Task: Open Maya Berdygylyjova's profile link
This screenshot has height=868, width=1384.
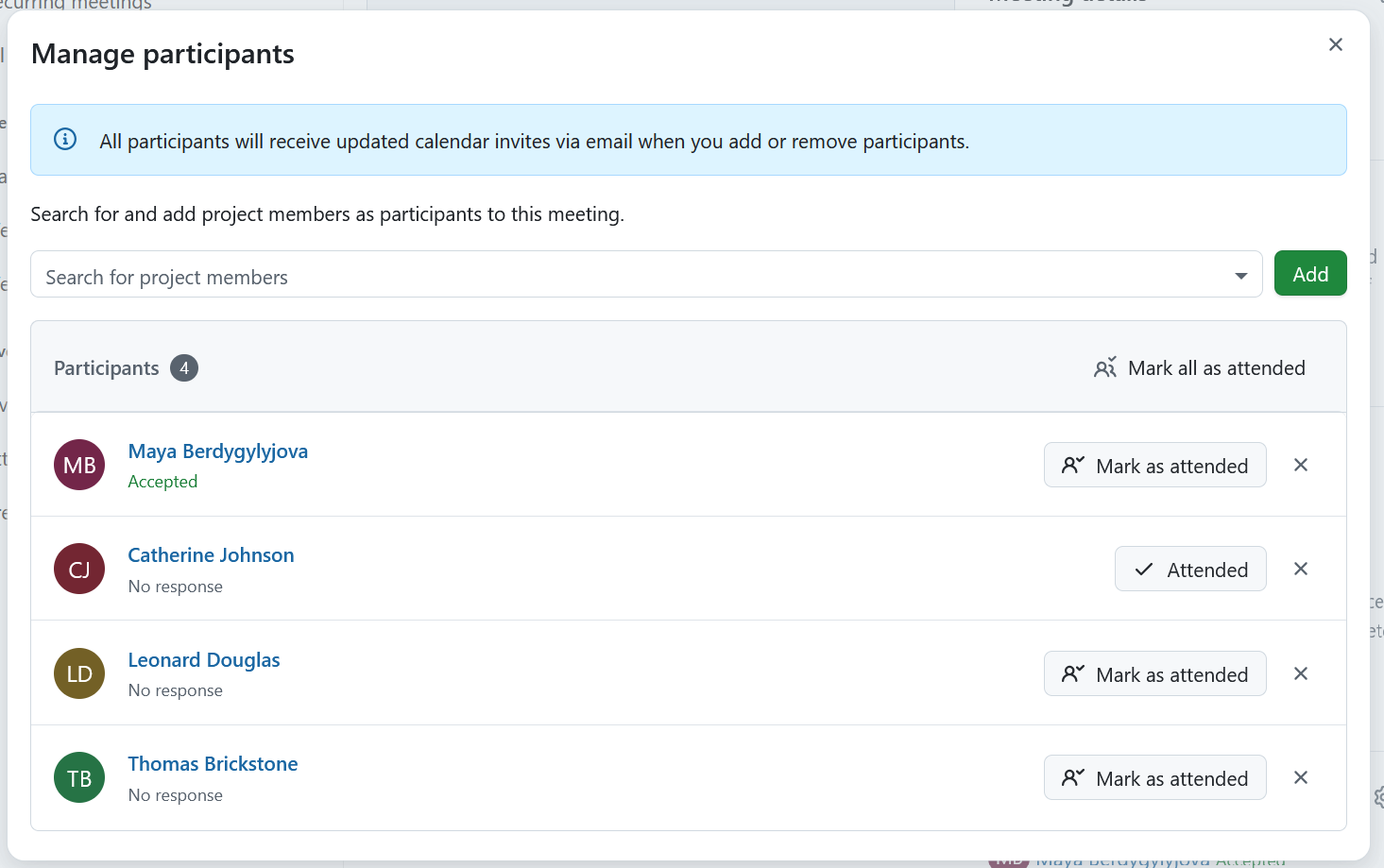Action: (x=217, y=451)
